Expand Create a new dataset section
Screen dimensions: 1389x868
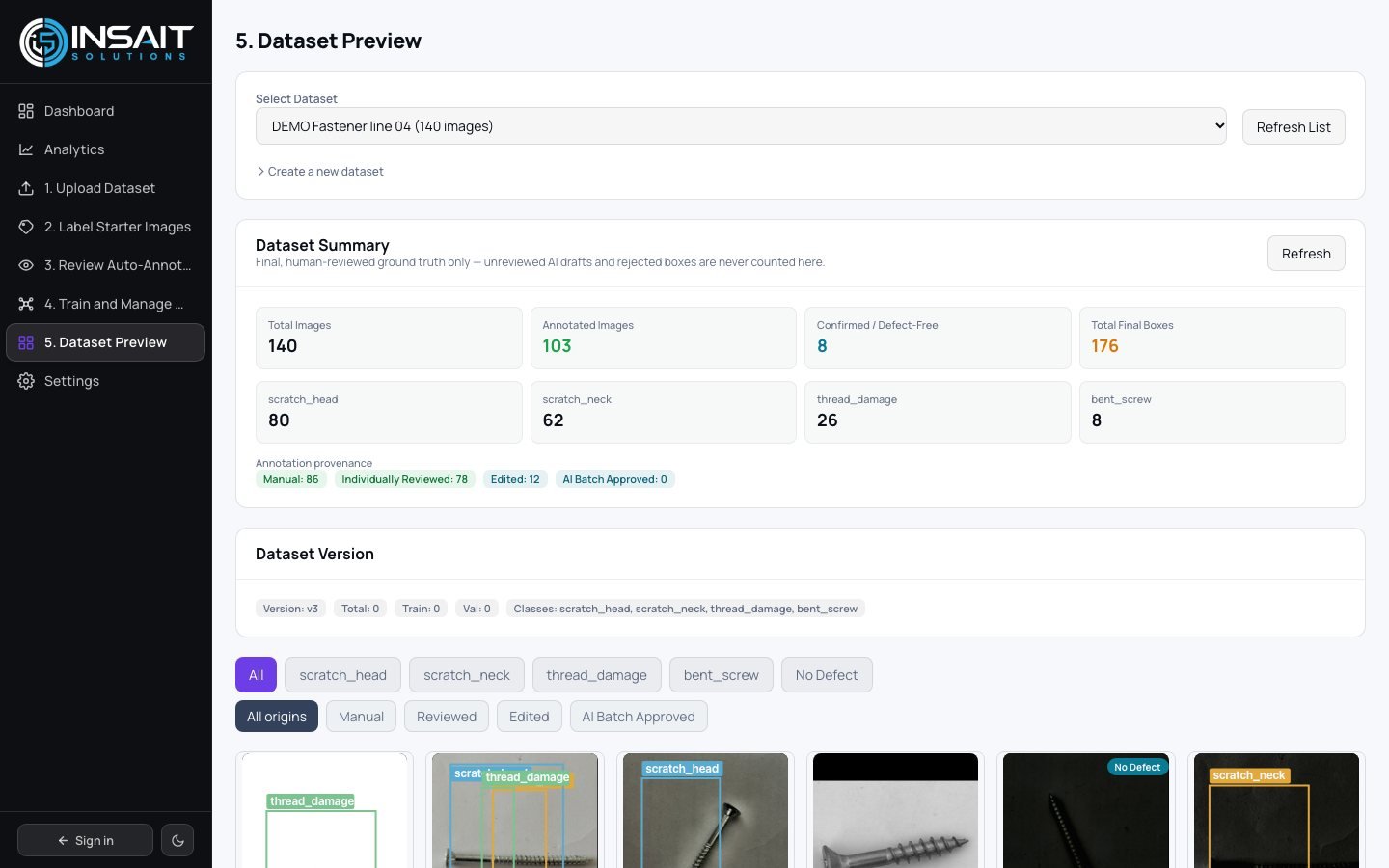tap(320, 172)
